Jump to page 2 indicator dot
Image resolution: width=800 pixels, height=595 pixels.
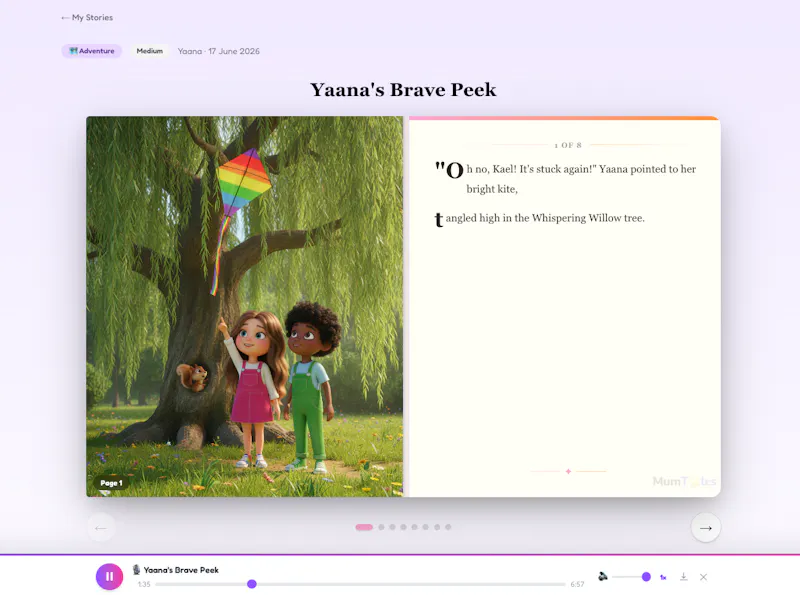(382, 527)
